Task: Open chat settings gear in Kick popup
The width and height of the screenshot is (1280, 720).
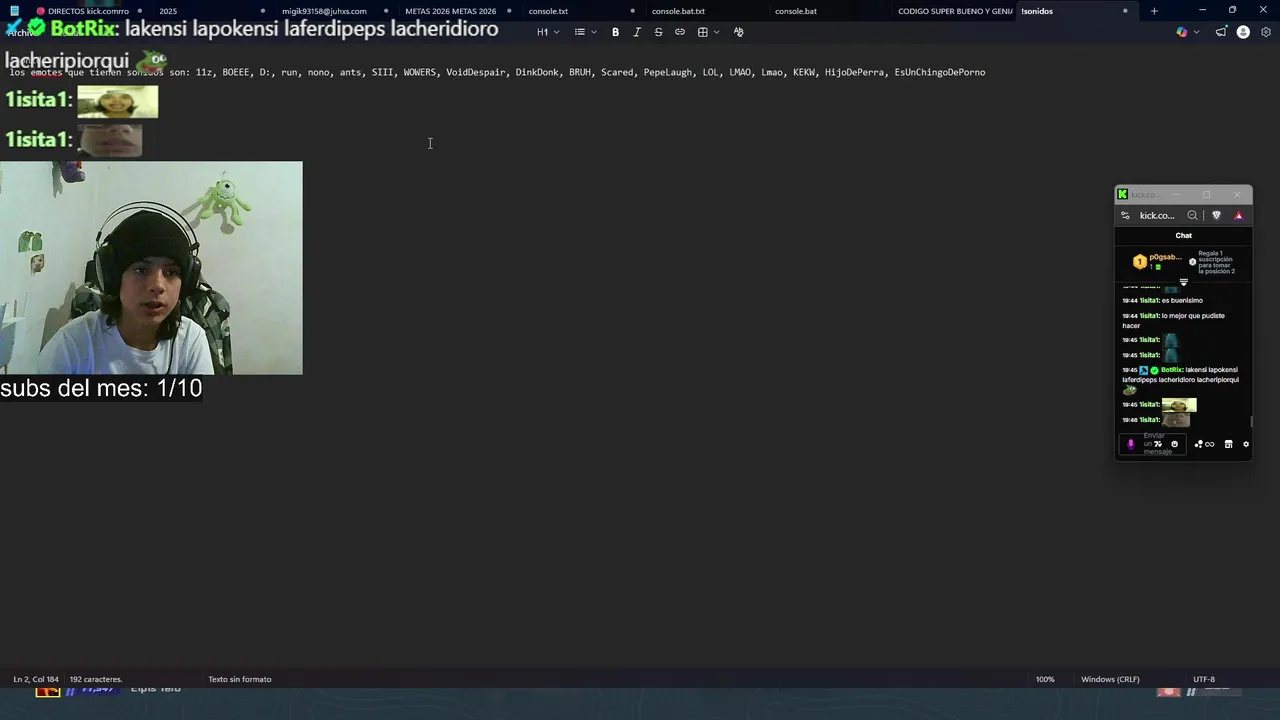Action: coord(1246,444)
